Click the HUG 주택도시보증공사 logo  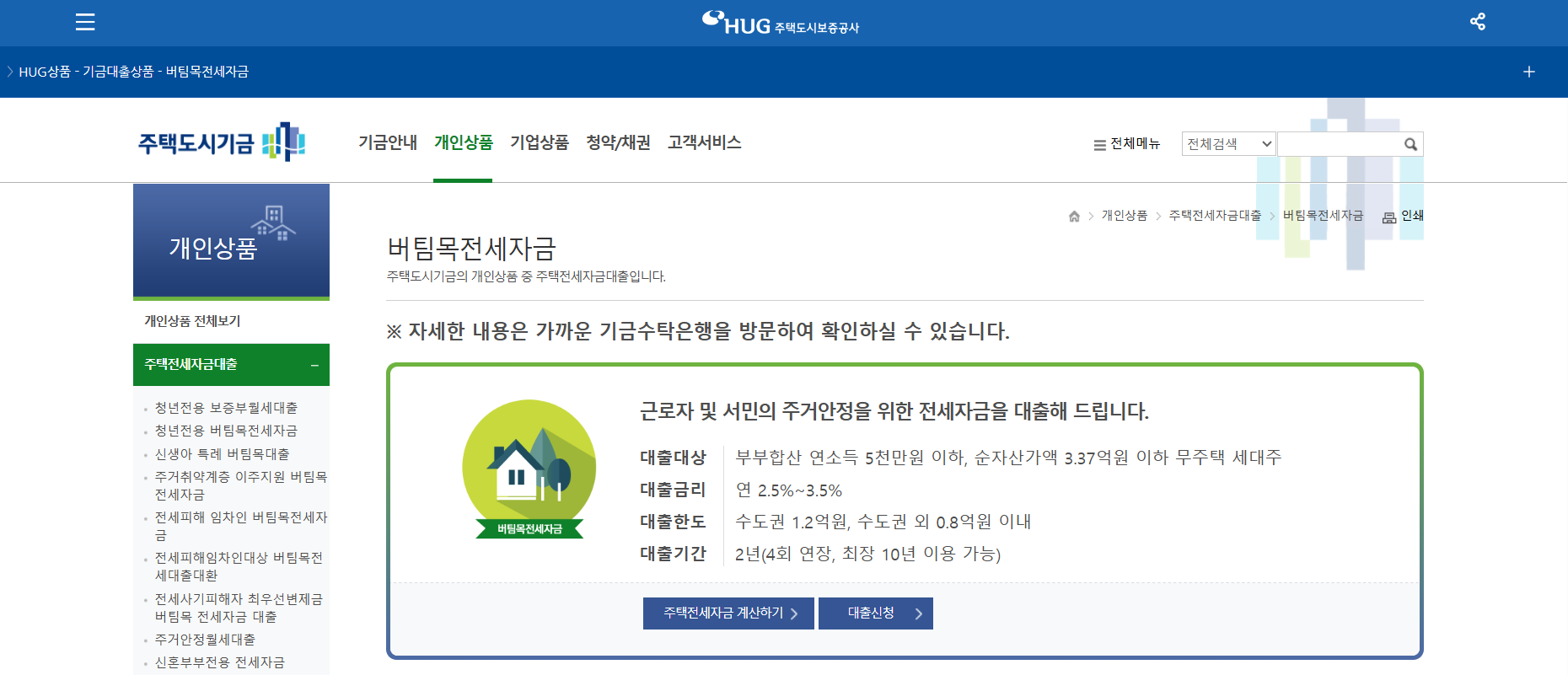pos(781,23)
